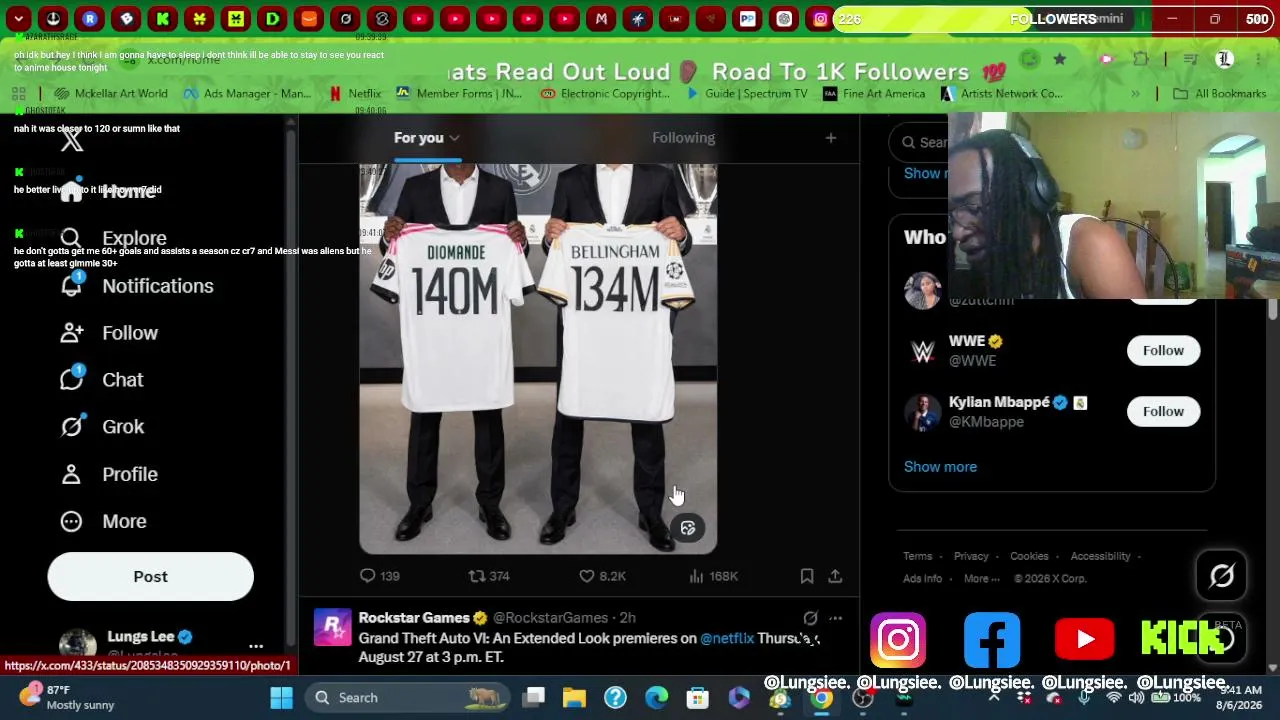Add a new timeline tab with plus icon
1280x720 pixels.
[830, 138]
